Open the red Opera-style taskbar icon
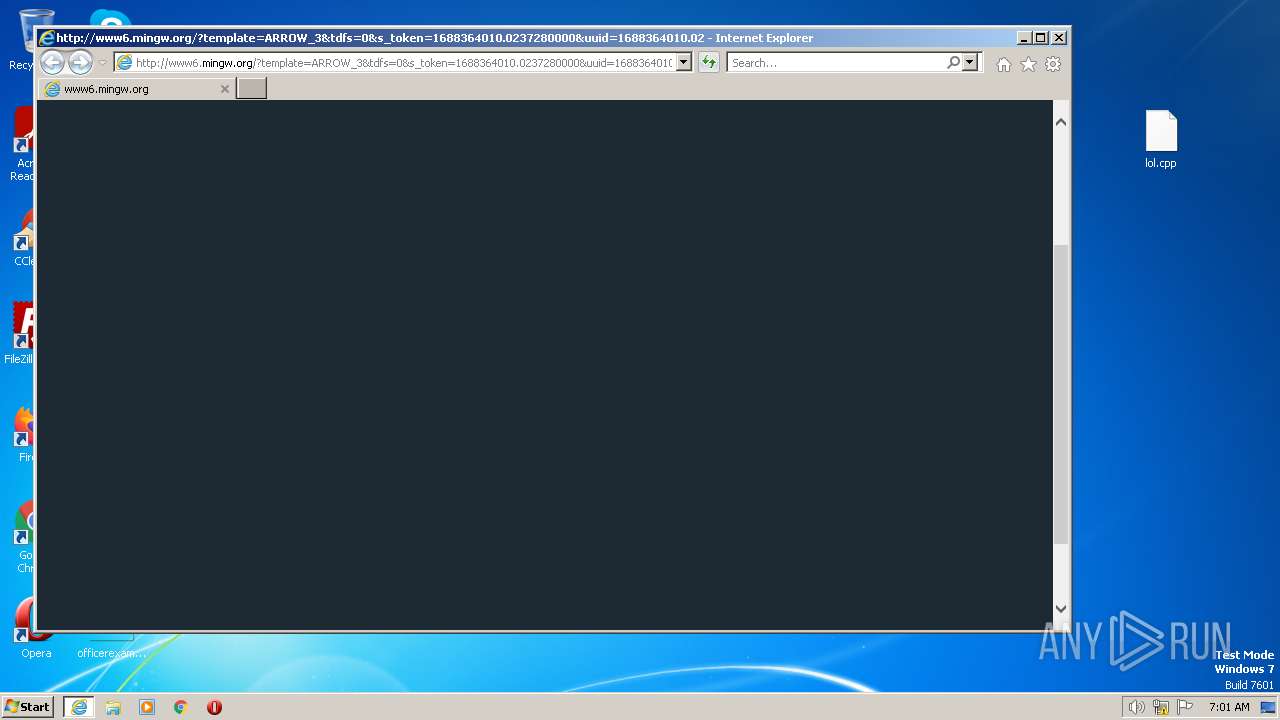1280x720 pixels. [214, 707]
